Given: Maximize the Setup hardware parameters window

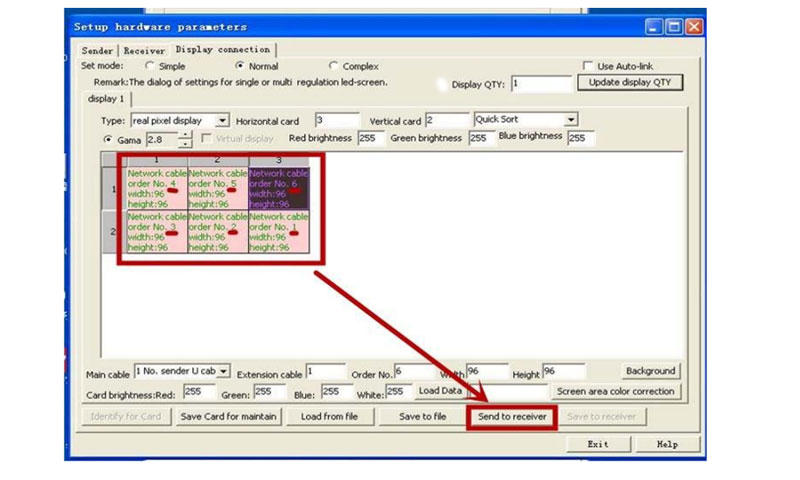Looking at the screenshot, I should [x=674, y=27].
